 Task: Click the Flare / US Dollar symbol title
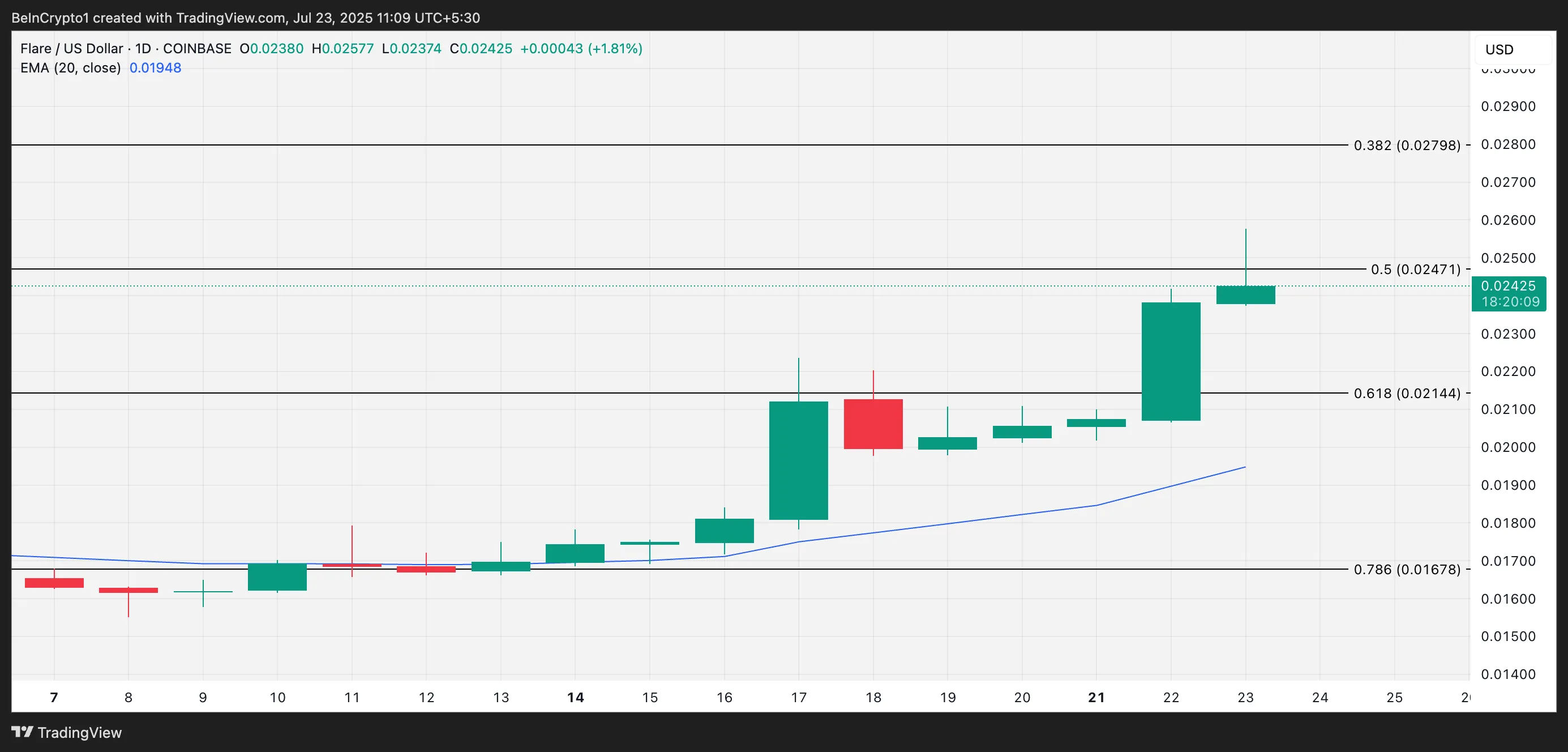pos(126,49)
